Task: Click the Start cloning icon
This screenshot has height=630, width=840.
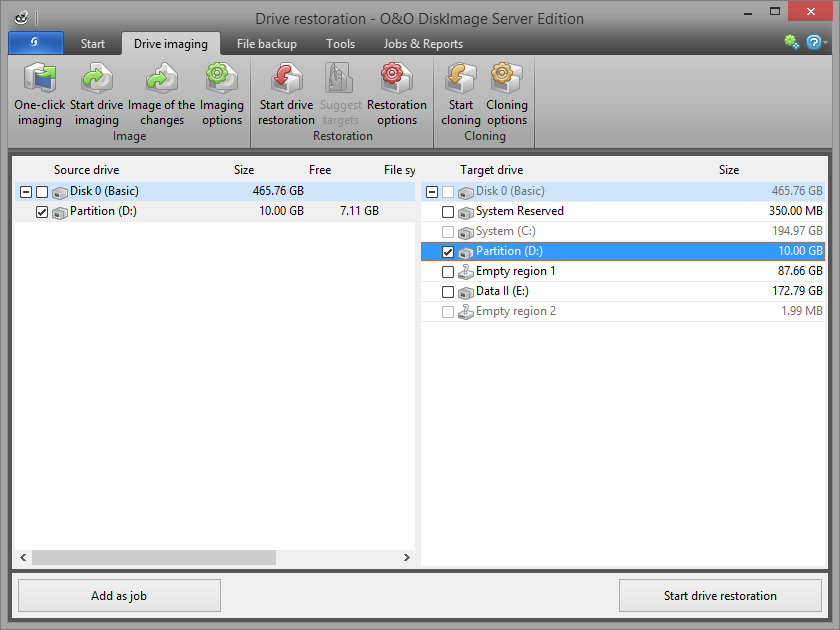Action: coord(461,78)
